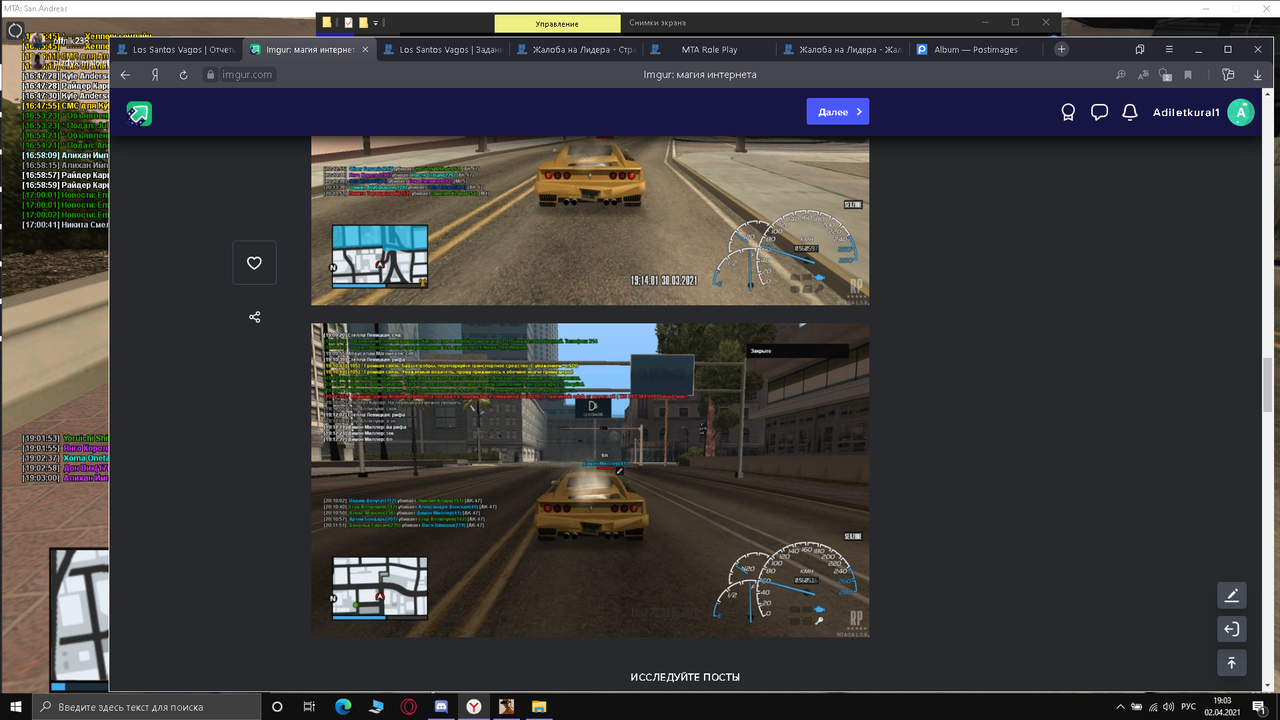Switch to Жалоба на Лидера - Стра tab
This screenshot has height=720, width=1280.
(575, 49)
